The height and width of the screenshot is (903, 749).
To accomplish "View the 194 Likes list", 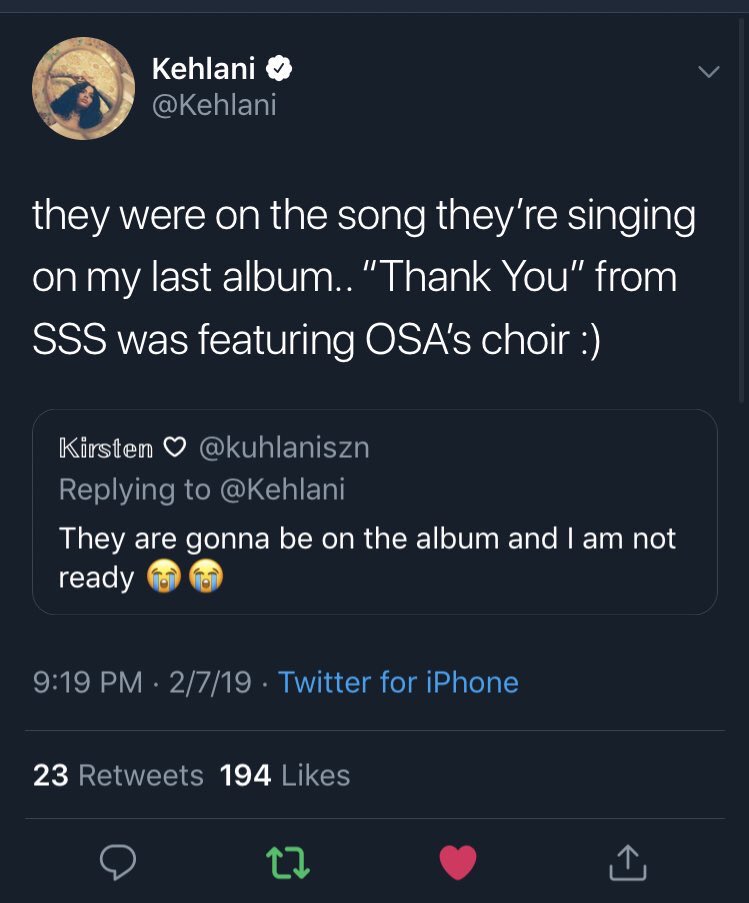I will click(285, 775).
